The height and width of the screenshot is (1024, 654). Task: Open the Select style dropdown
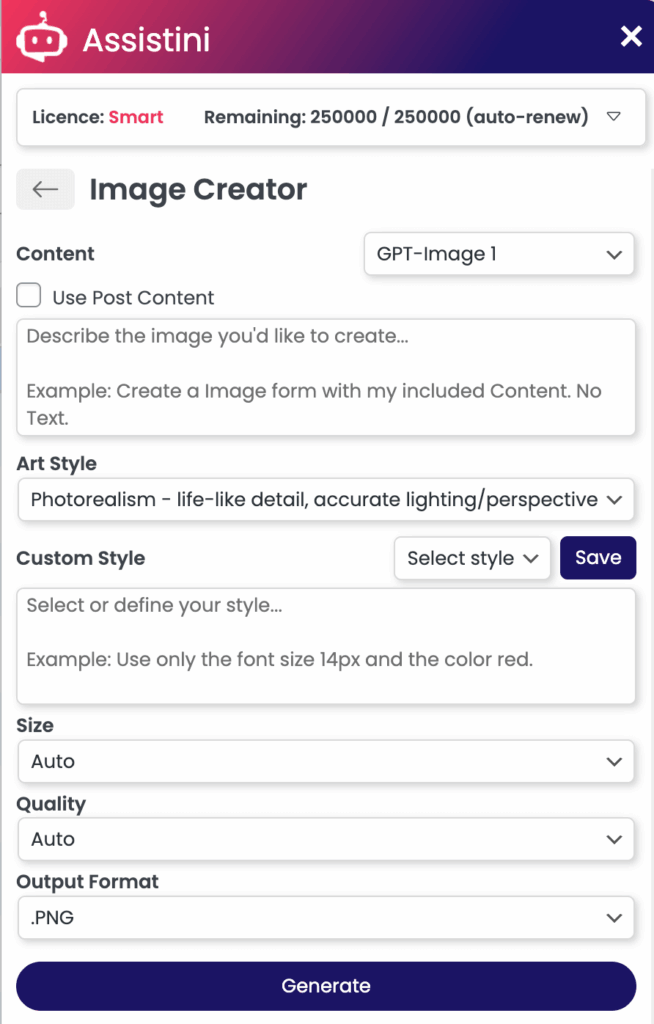[x=472, y=558]
